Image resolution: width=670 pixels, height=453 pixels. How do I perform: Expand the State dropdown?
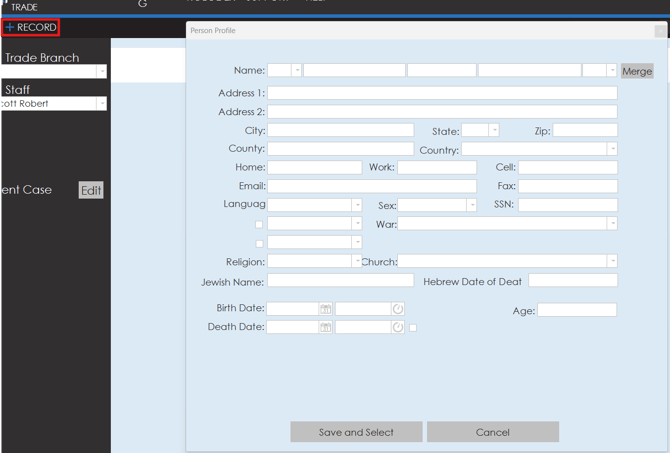494,131
